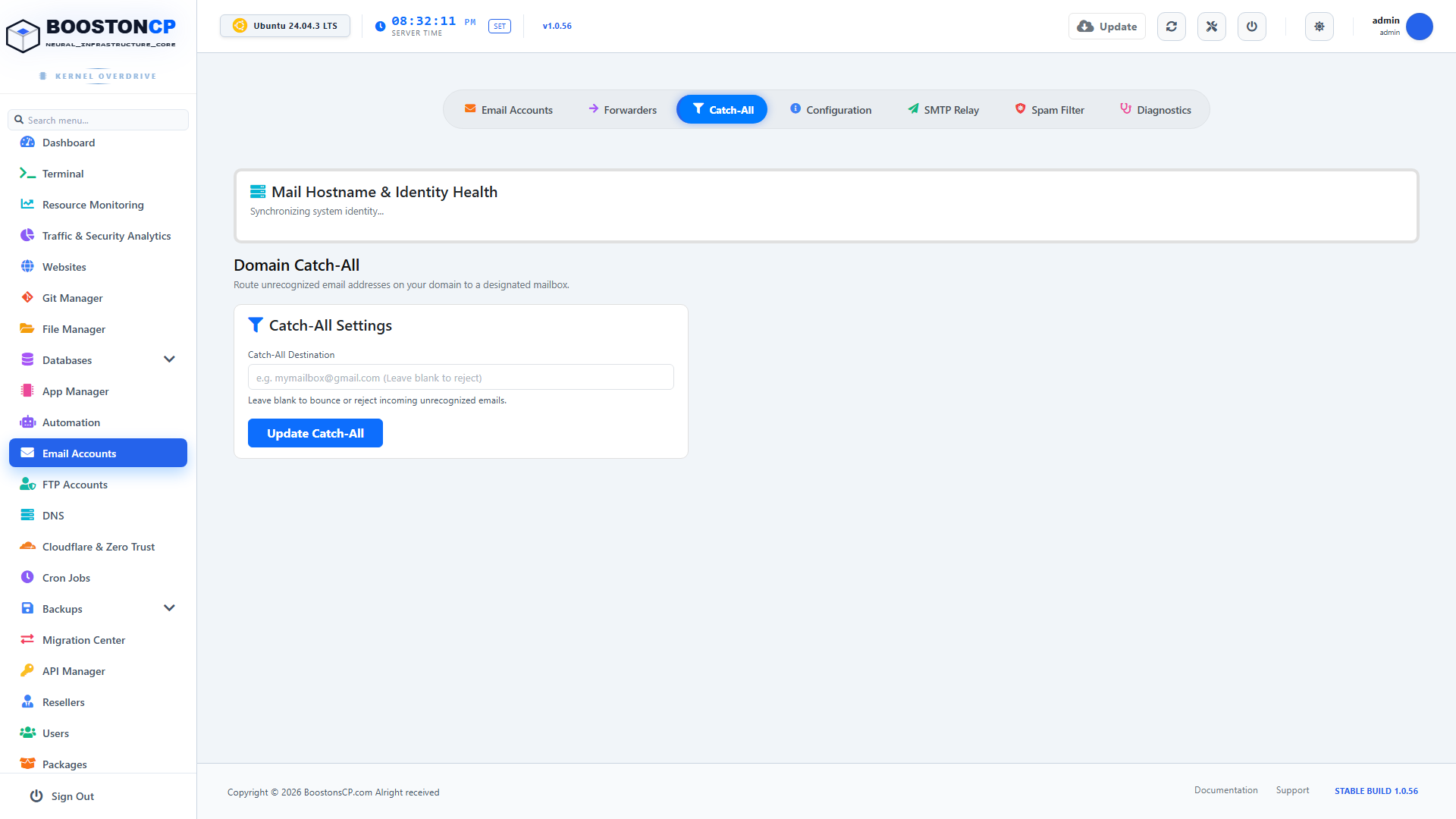Click the Update Catch-All button
The height and width of the screenshot is (819, 1456).
[315, 433]
